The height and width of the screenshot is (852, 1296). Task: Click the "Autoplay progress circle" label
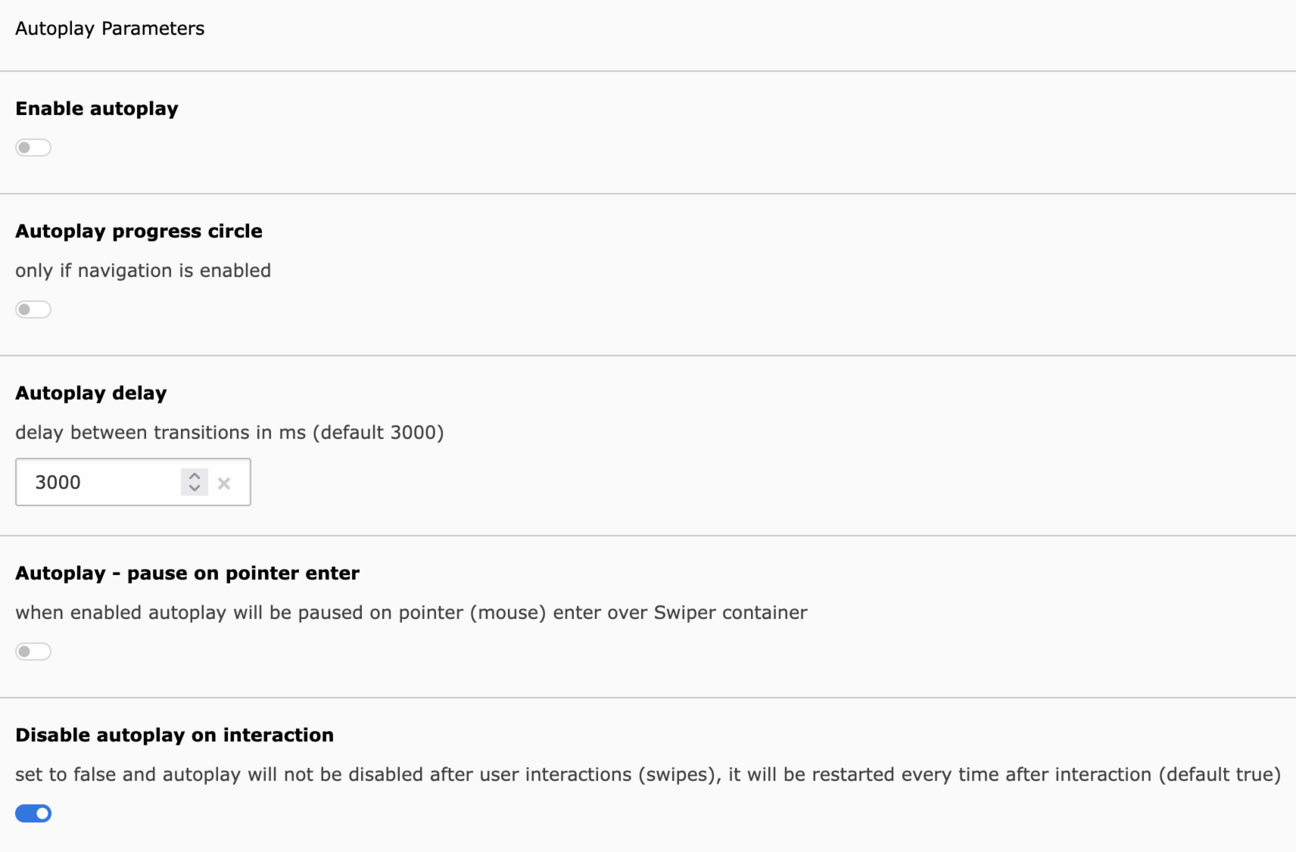click(139, 231)
